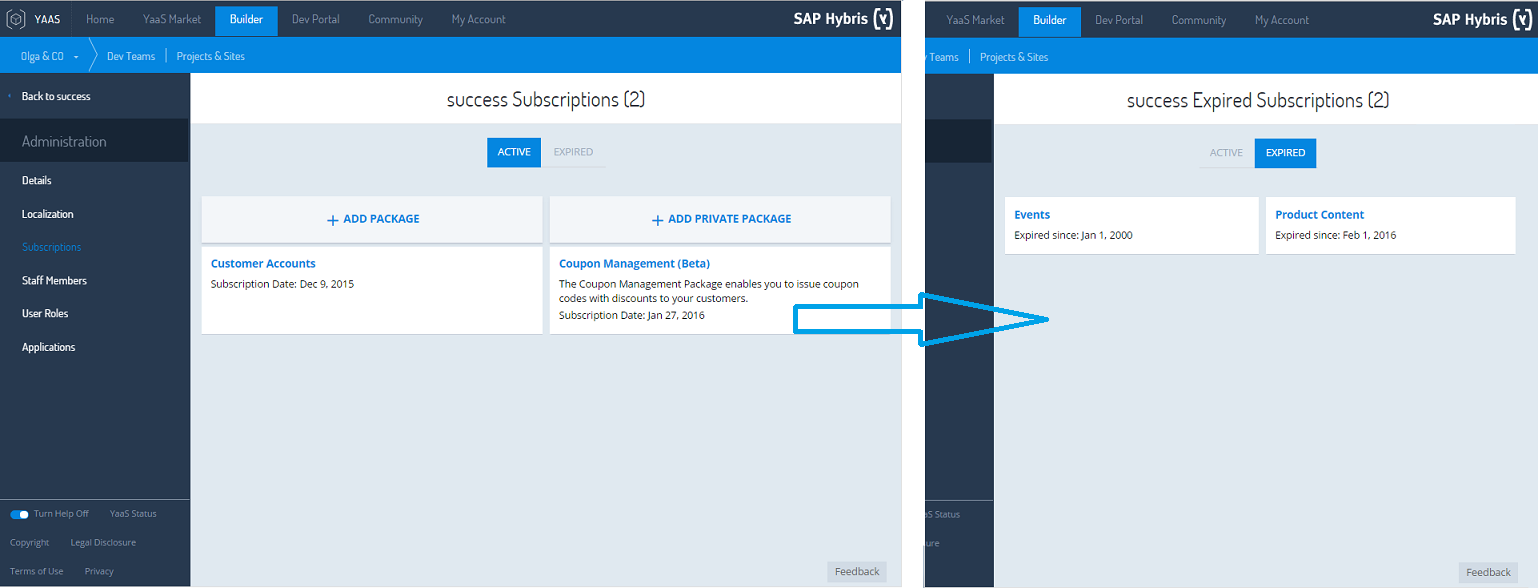Click 'Expired since: Feb 1, 2016' text

[x=1336, y=236]
